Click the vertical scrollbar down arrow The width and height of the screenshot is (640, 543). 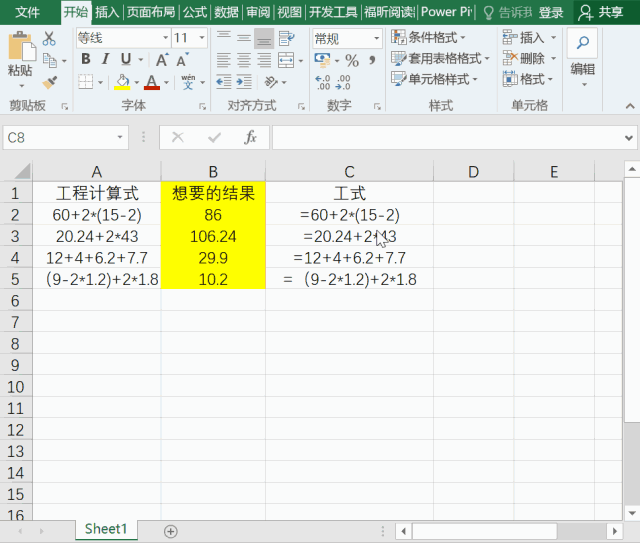[632, 513]
